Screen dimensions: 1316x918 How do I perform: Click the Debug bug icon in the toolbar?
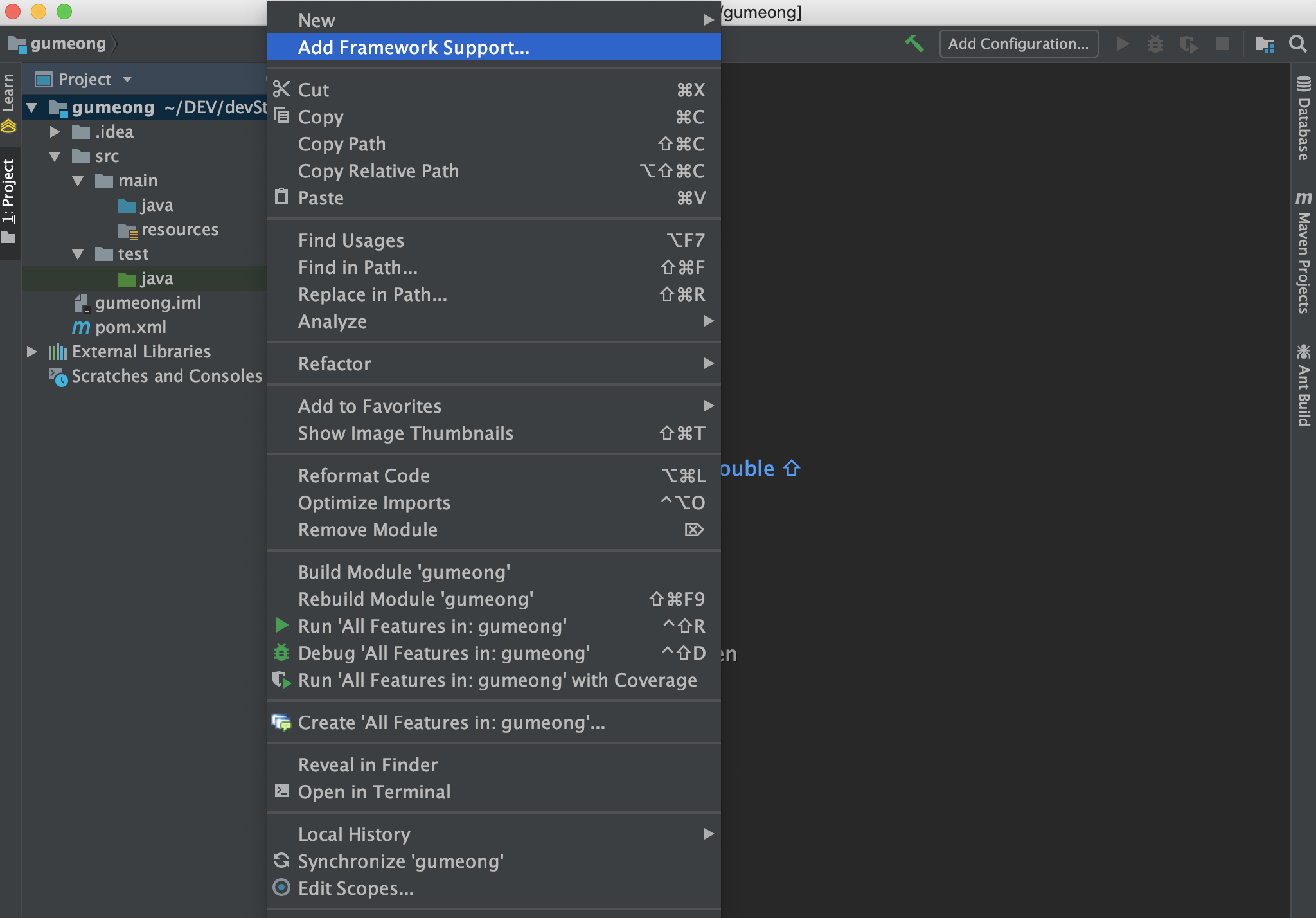(x=1155, y=44)
